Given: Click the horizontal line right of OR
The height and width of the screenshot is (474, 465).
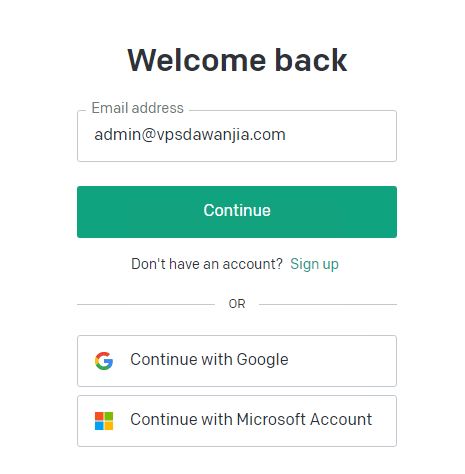Looking at the screenshot, I should pos(328,304).
